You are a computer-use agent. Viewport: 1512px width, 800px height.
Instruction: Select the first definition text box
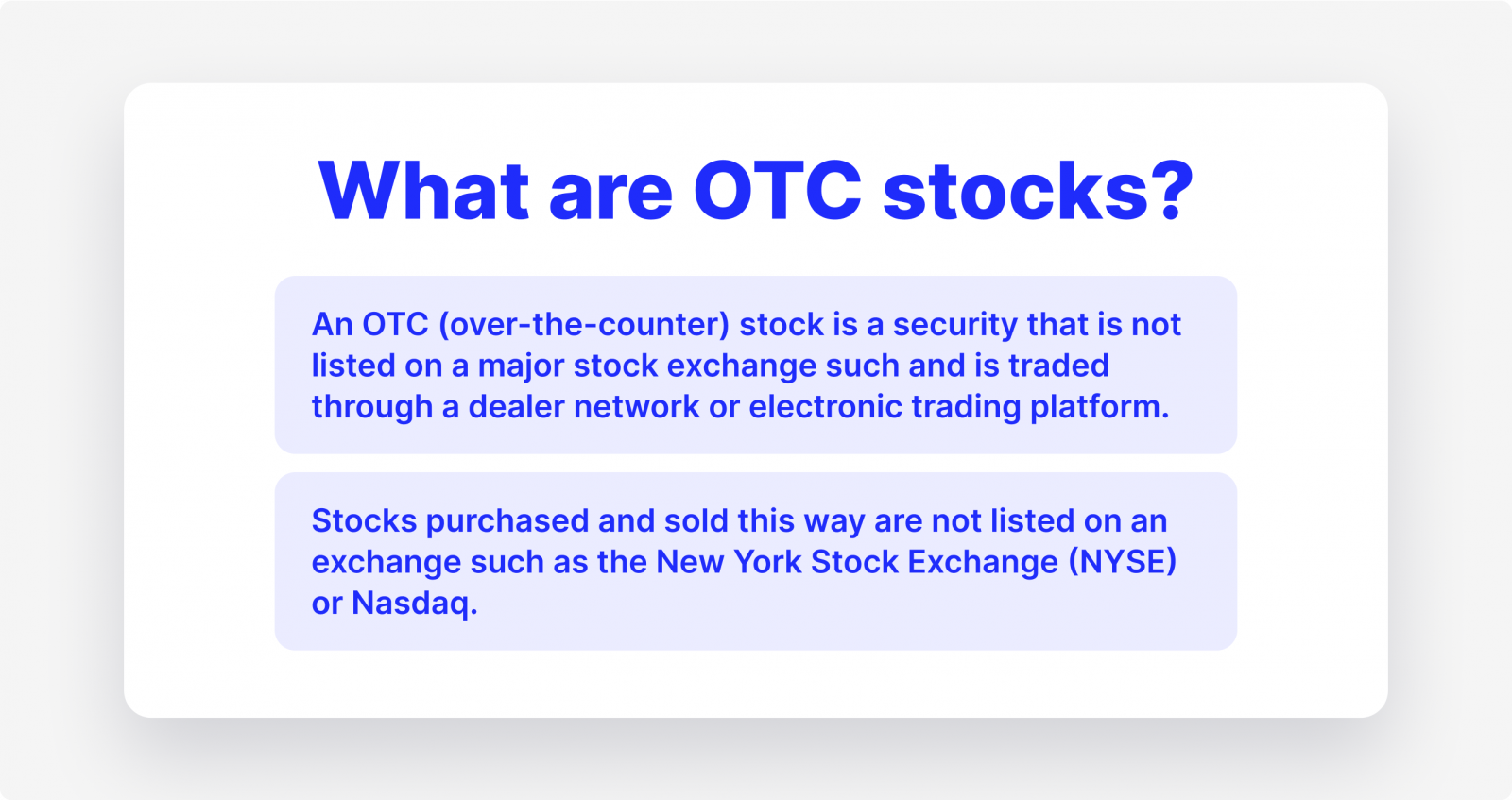pos(756,365)
